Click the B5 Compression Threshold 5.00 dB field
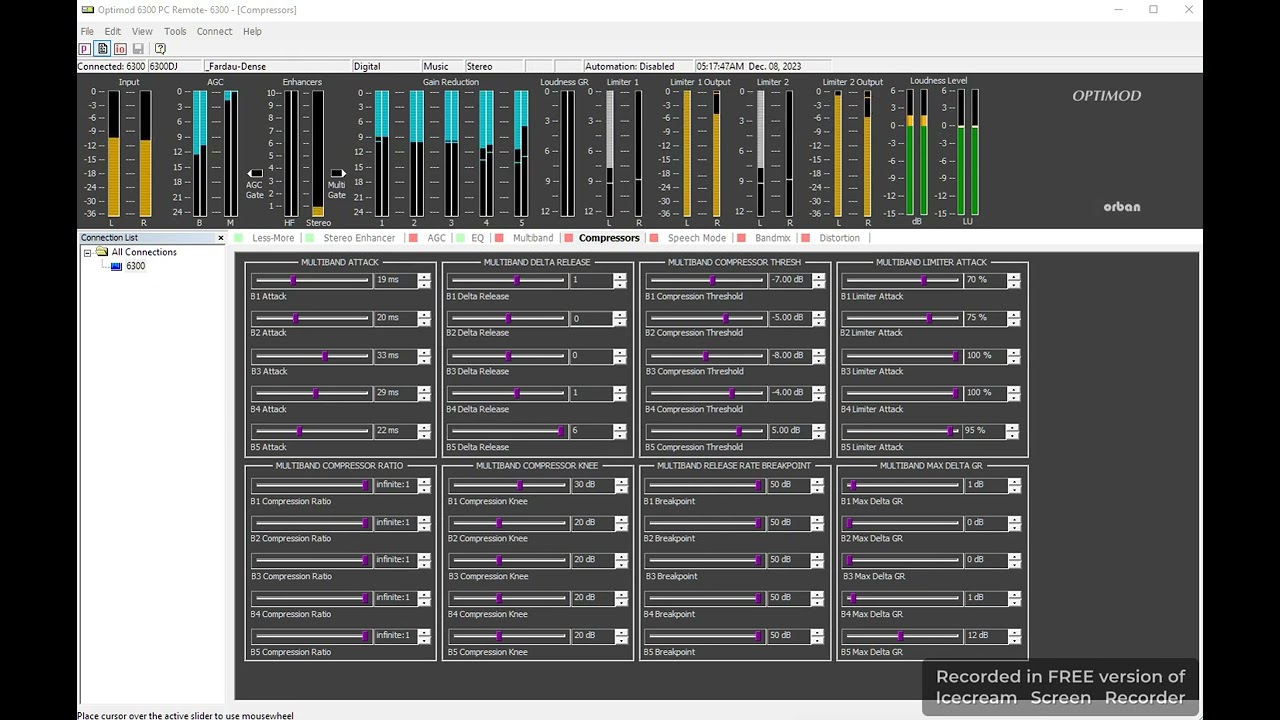Screen dimensions: 1280x720 click(789, 431)
